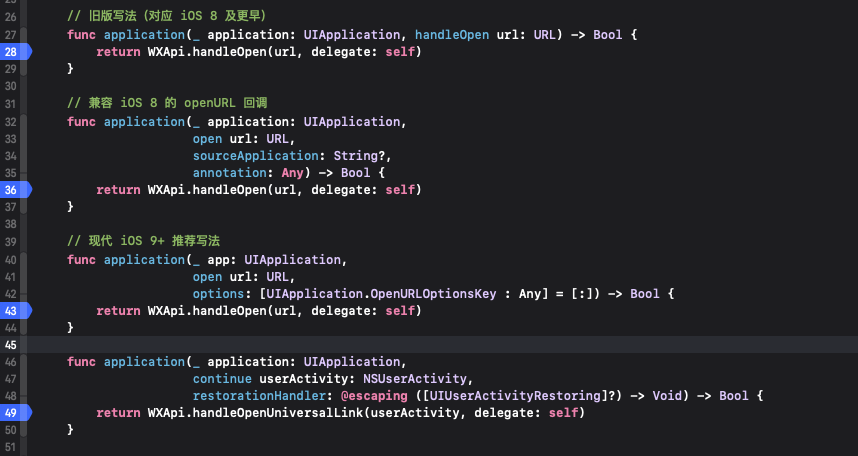Click "NSUserActivity" type on line 47

point(414,379)
